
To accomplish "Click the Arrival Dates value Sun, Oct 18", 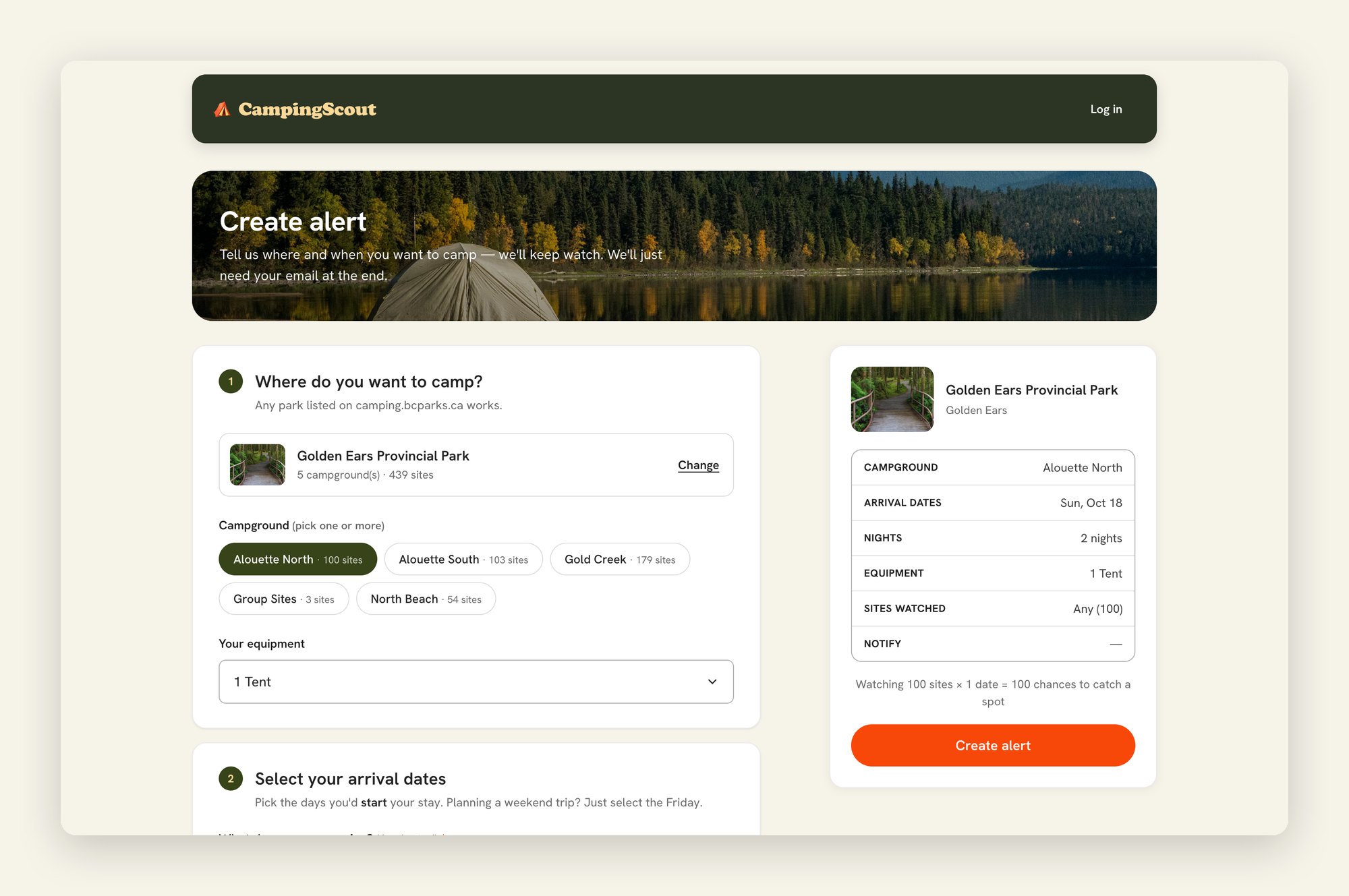I will [1091, 503].
